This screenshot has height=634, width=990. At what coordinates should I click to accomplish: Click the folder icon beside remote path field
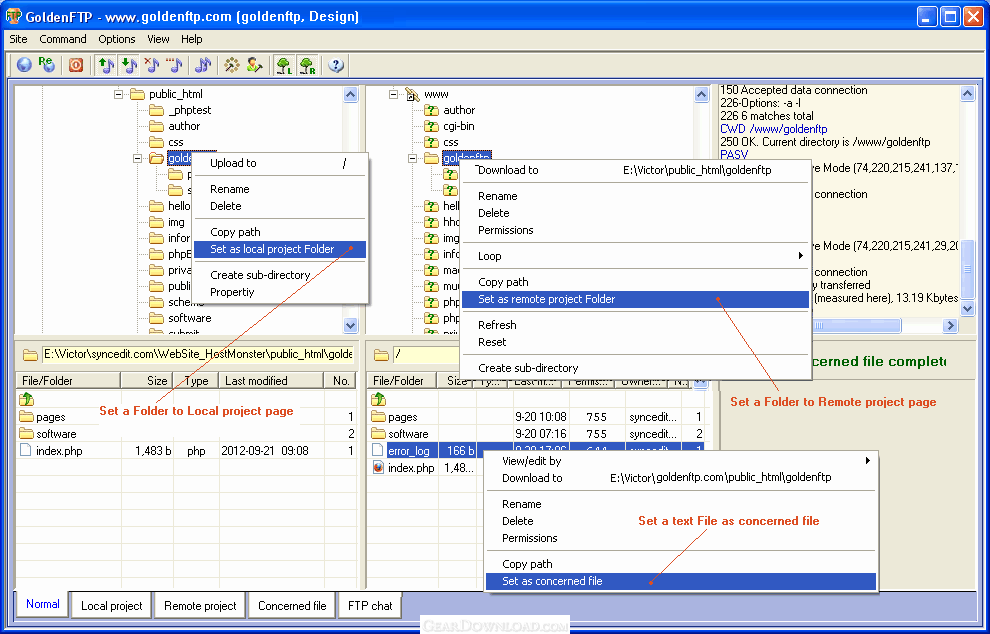[x=381, y=355]
